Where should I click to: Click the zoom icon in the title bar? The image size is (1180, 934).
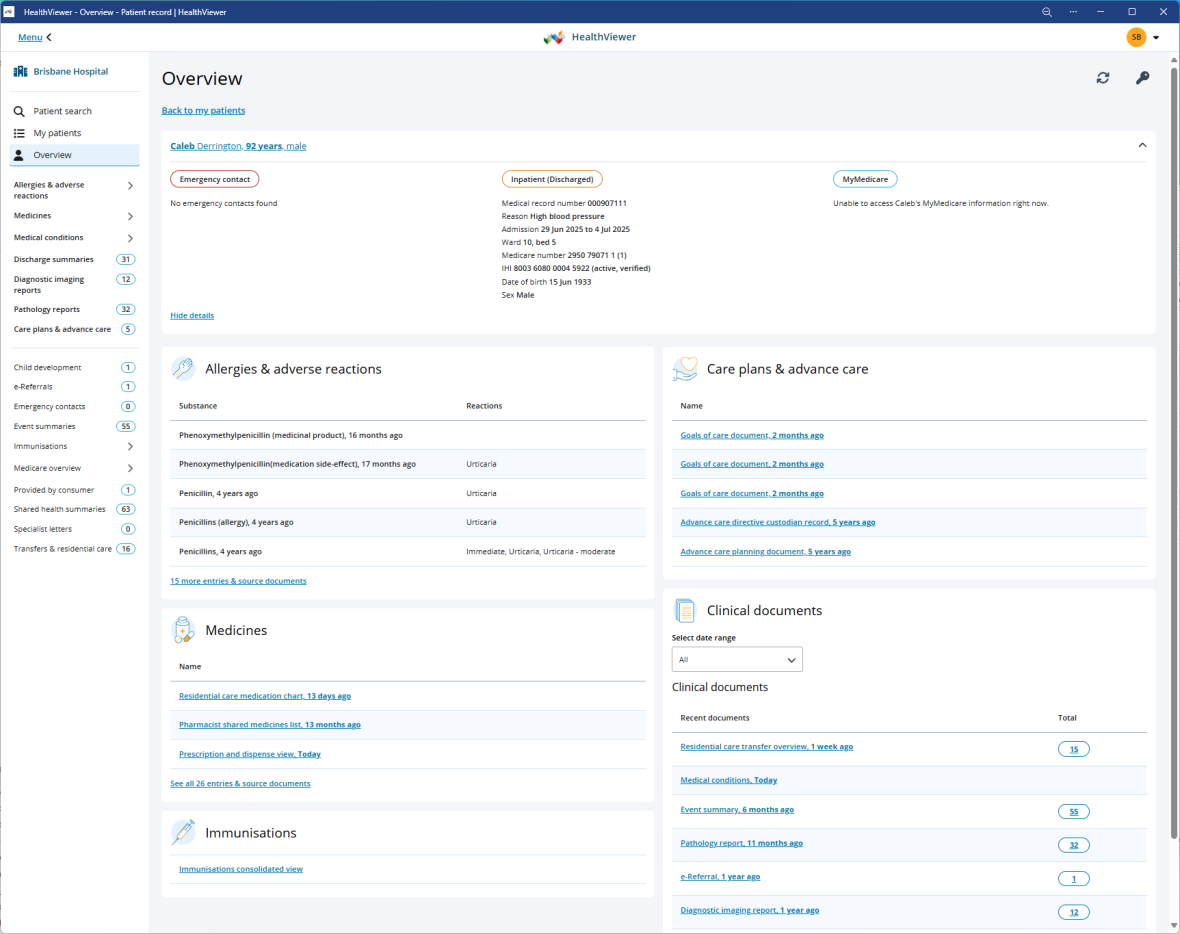[x=1047, y=12]
